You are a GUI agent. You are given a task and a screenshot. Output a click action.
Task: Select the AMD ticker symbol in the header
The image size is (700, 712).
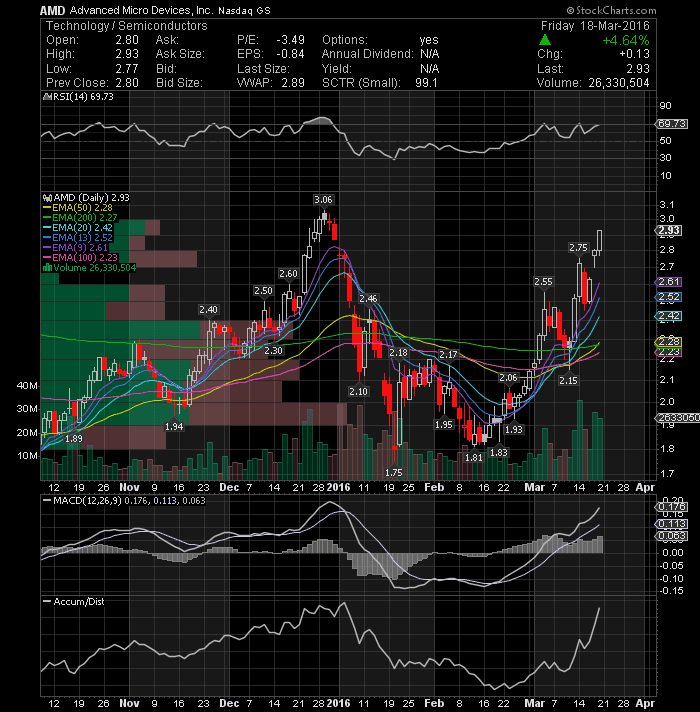(x=52, y=10)
